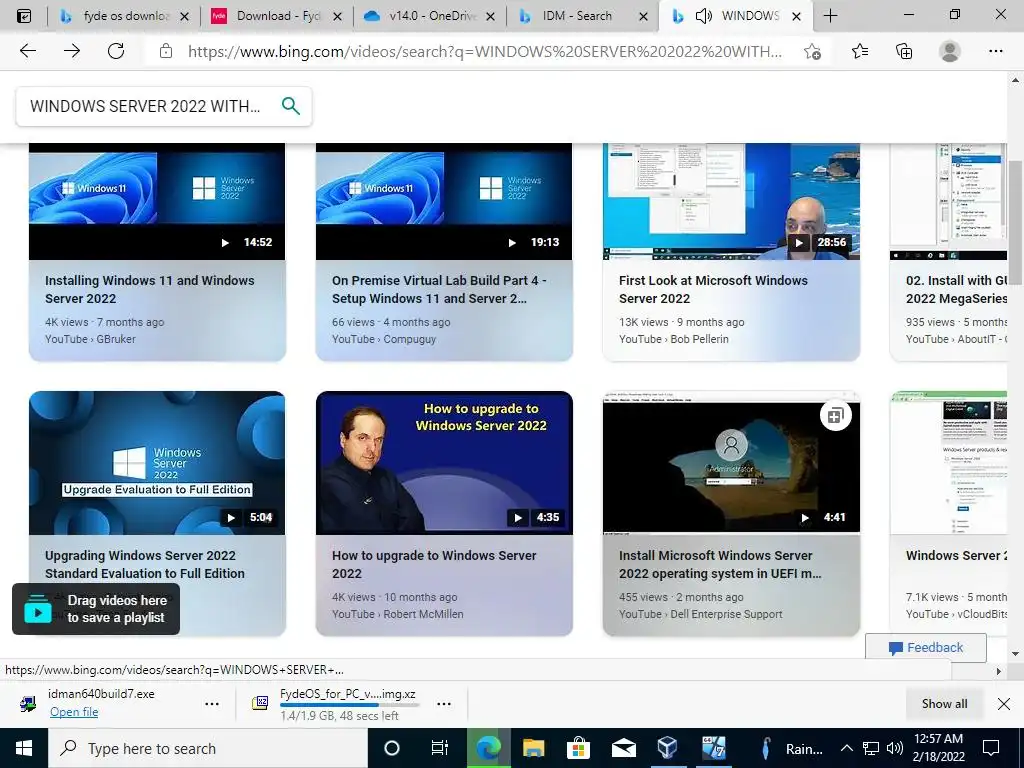The width and height of the screenshot is (1024, 768).
Task: Click the drag videos playlist panel
Action: (x=96, y=609)
